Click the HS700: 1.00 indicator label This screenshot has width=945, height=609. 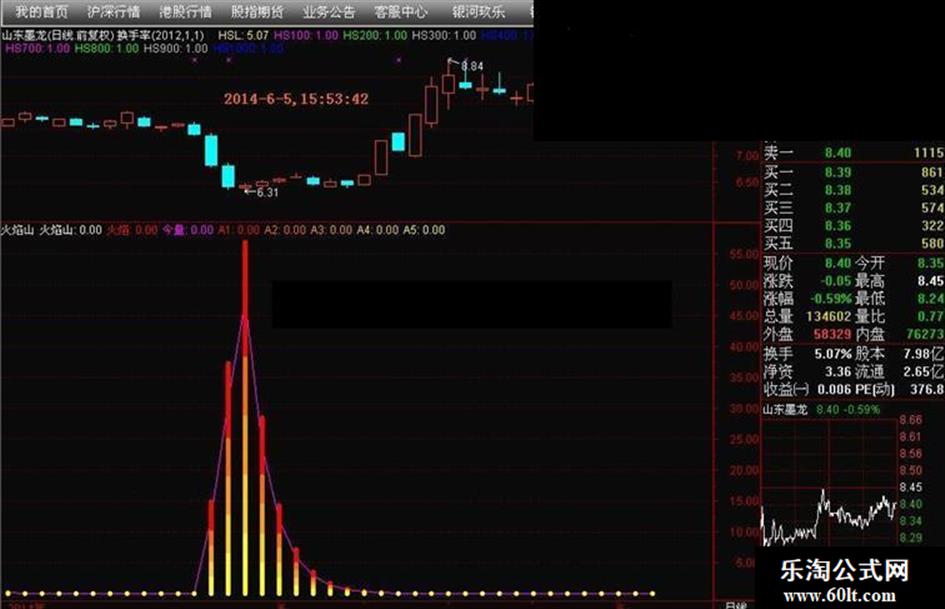click(37, 48)
